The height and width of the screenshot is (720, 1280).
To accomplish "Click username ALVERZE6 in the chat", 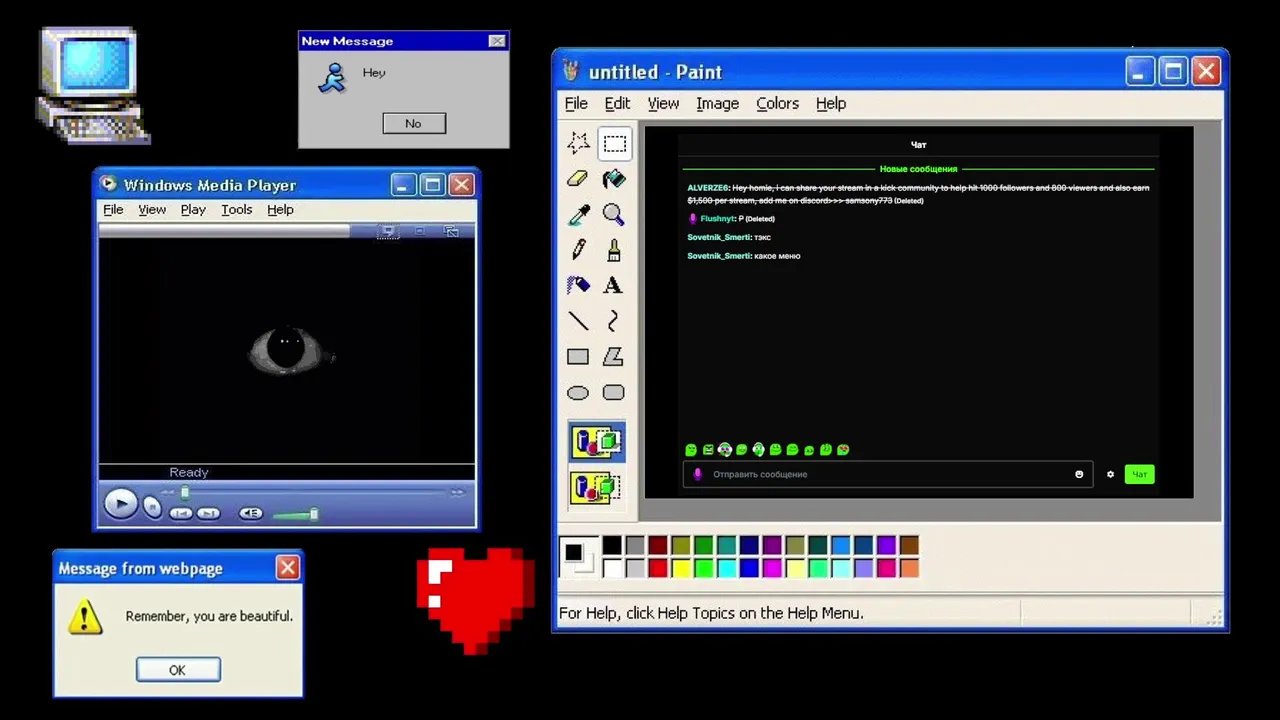I will pyautogui.click(x=708, y=188).
